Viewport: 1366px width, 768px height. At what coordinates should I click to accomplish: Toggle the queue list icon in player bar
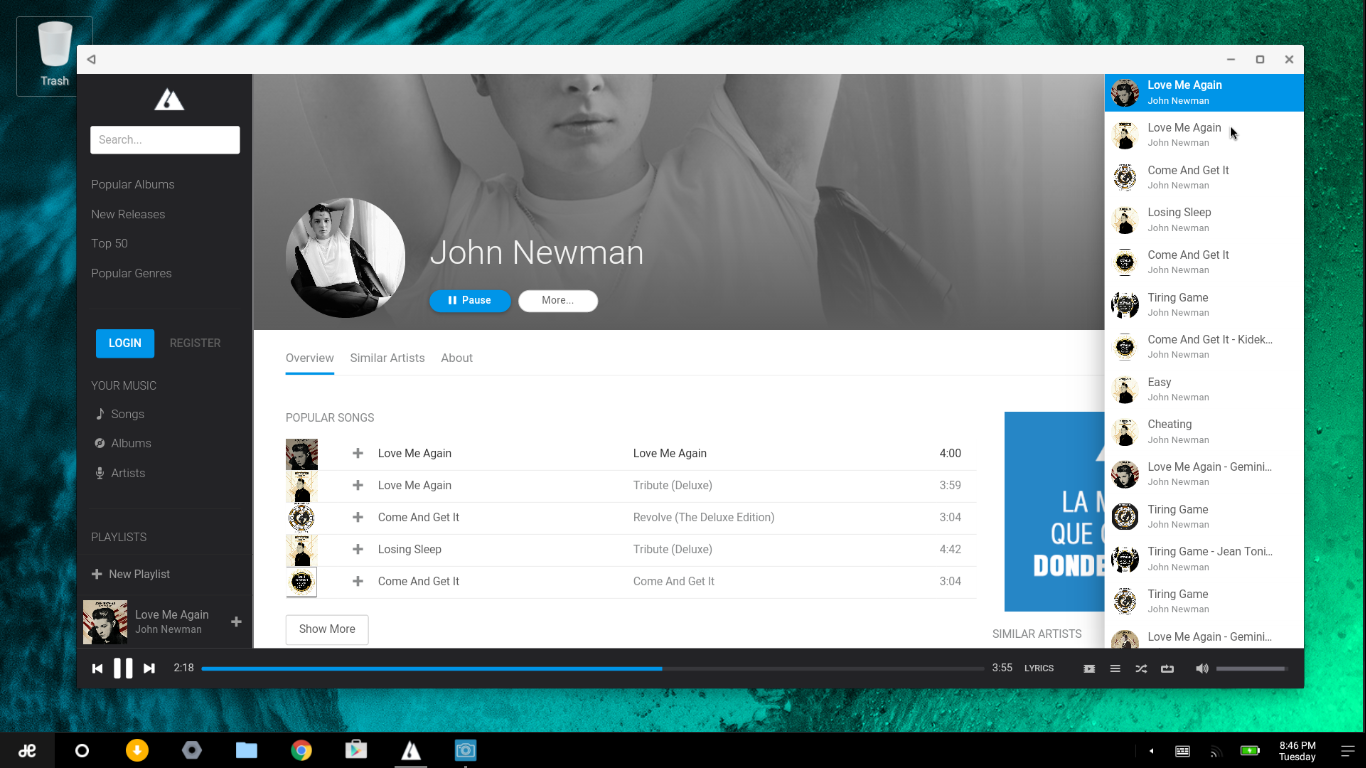click(x=1115, y=668)
